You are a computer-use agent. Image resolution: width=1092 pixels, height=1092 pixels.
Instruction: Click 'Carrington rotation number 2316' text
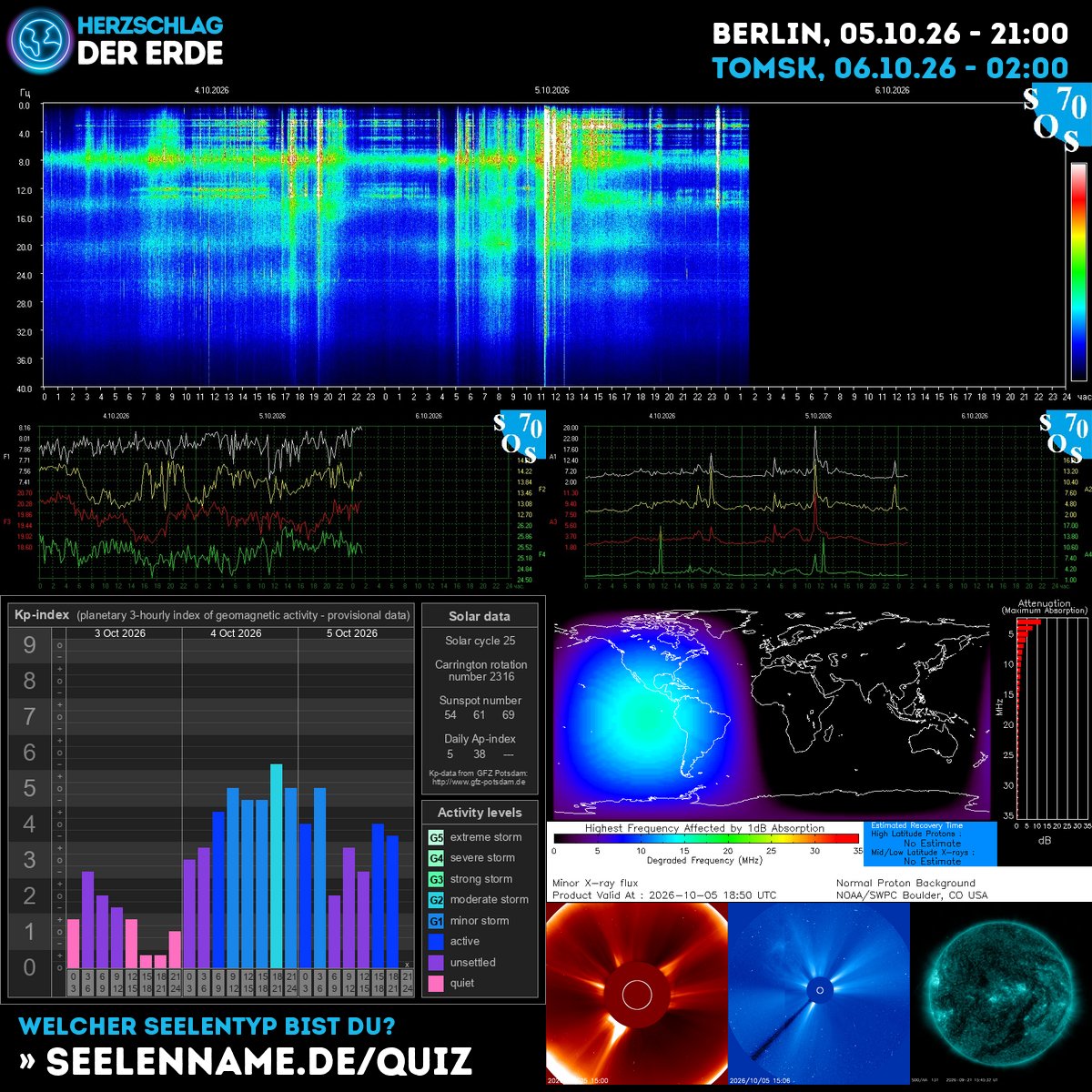coord(480,671)
